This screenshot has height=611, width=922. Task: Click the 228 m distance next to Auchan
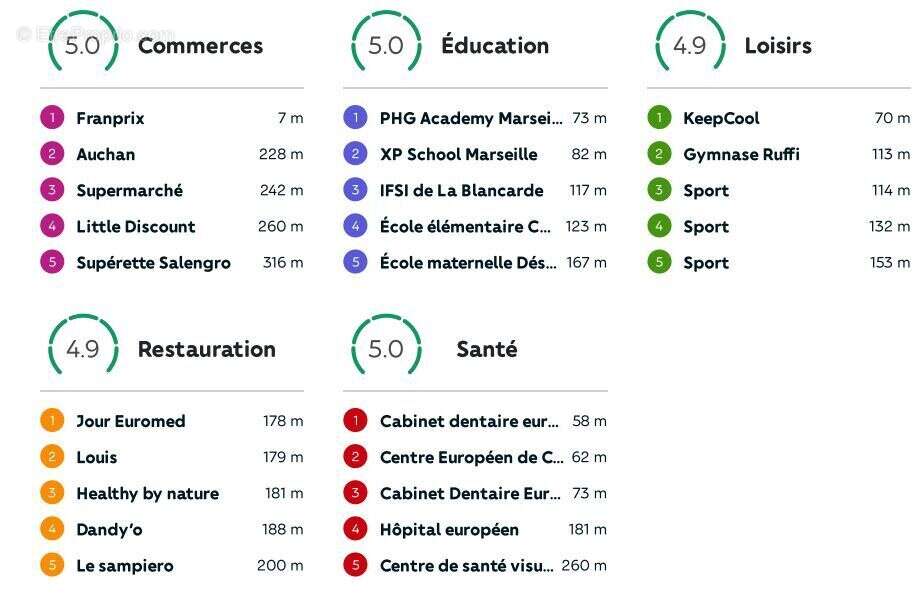(282, 154)
